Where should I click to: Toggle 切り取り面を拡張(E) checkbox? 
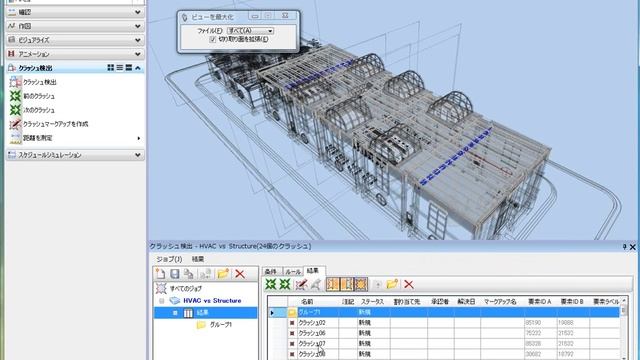point(212,40)
